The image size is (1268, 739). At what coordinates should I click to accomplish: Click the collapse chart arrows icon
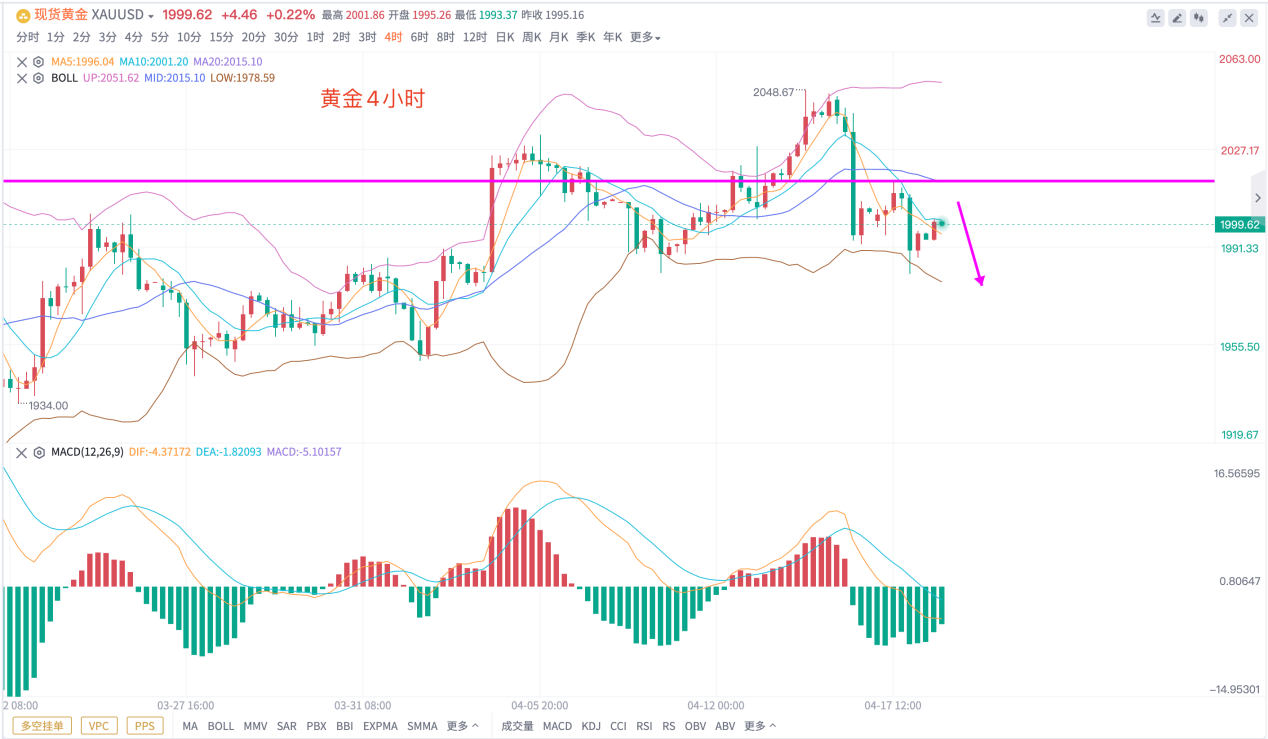click(x=1229, y=17)
